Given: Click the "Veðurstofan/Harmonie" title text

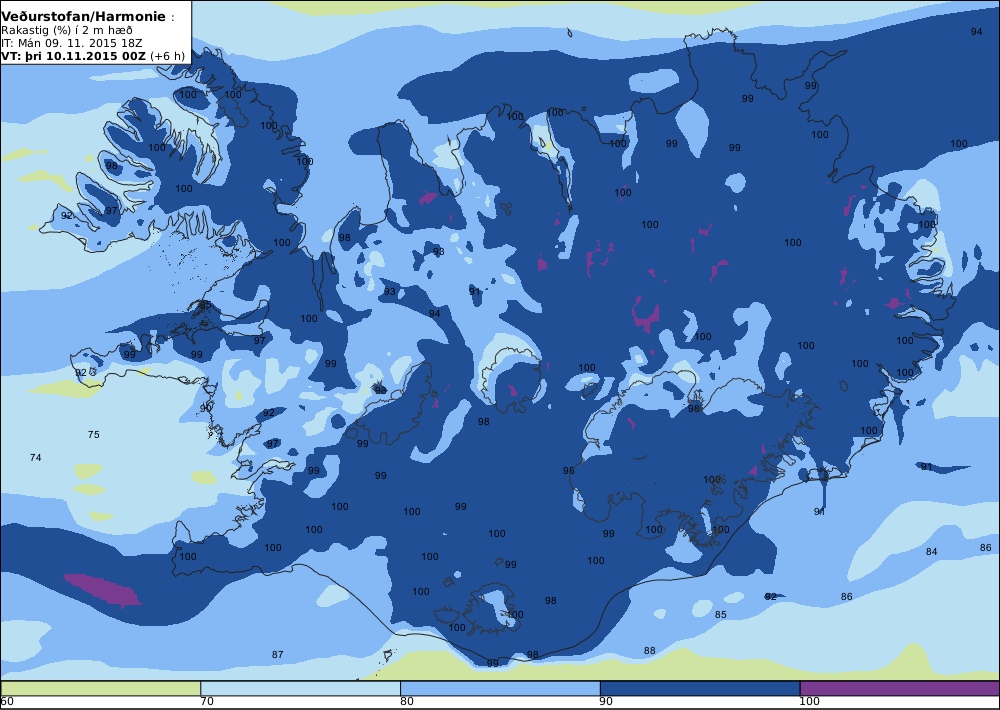Looking at the screenshot, I should tap(83, 17).
